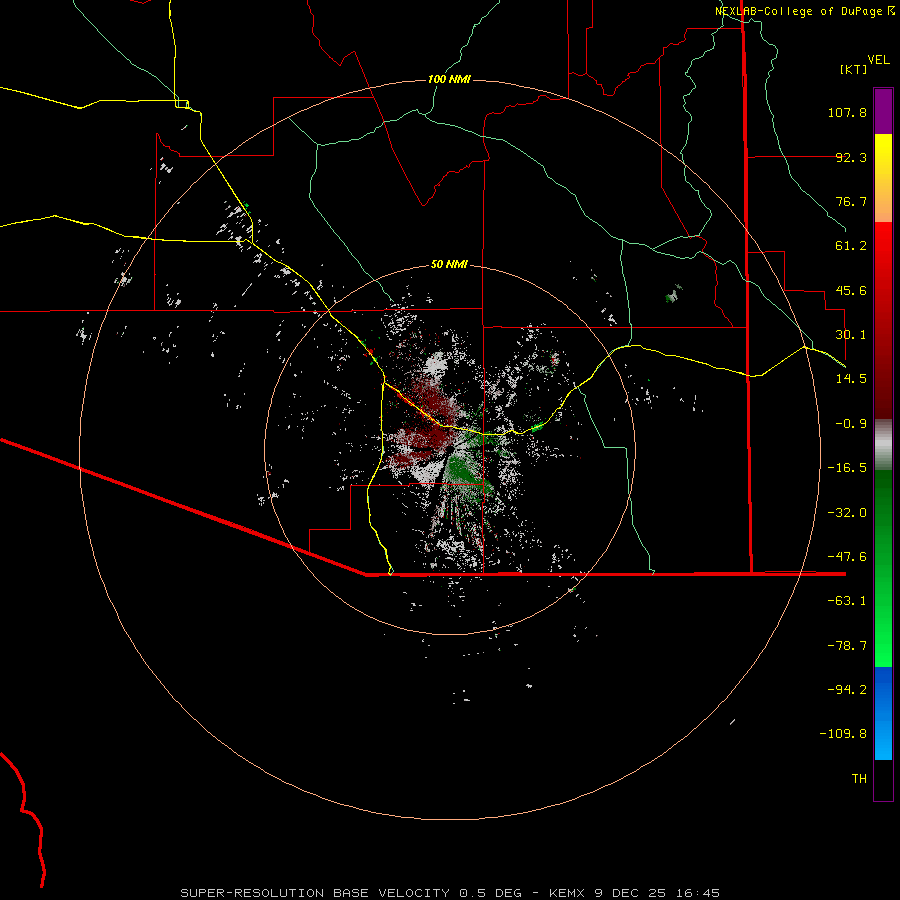The height and width of the screenshot is (900, 900).
Task: Click the 14.5 velocity scale value
Action: tap(851, 379)
